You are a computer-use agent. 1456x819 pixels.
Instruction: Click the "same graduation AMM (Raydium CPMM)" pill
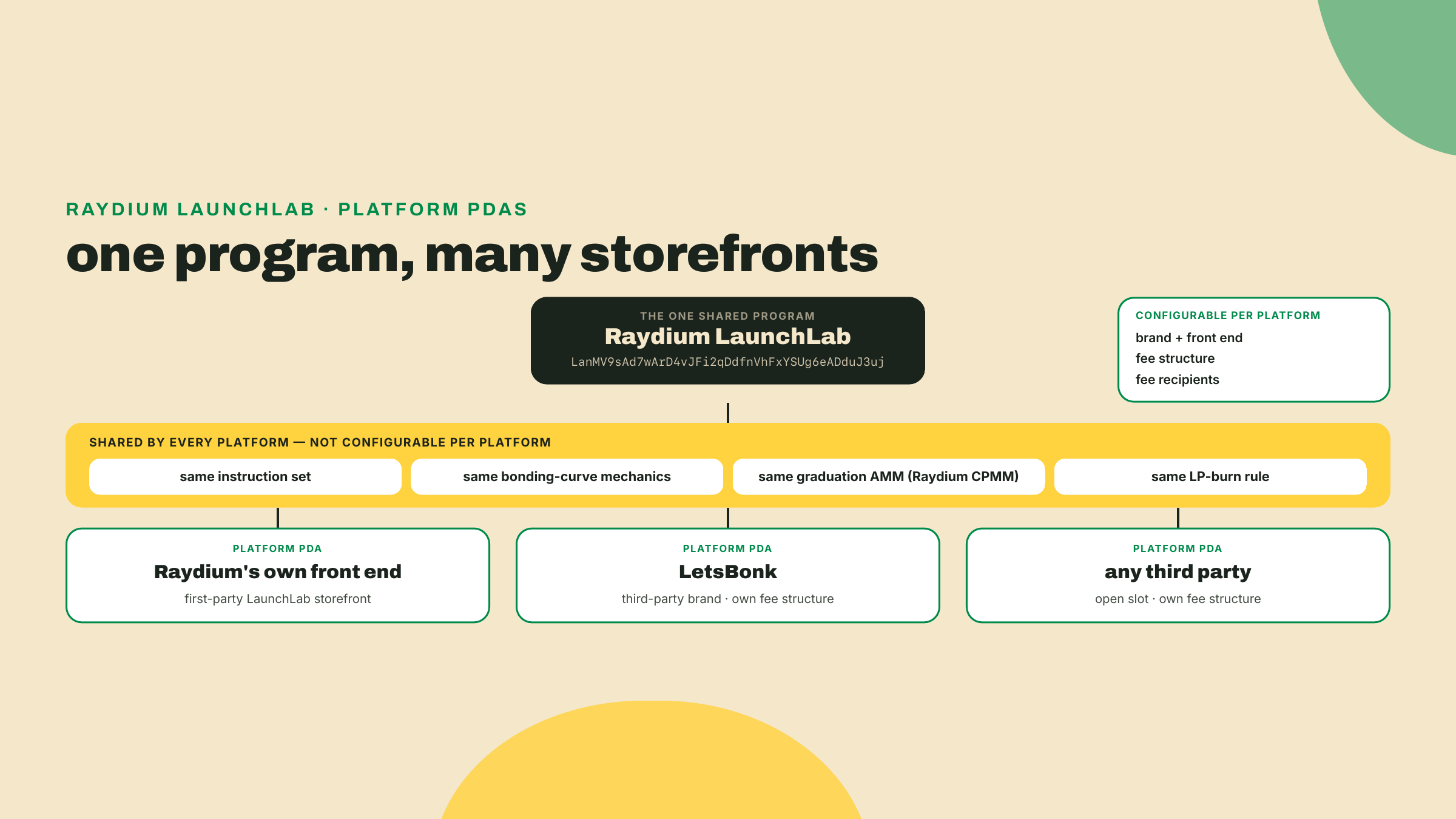coord(889,477)
